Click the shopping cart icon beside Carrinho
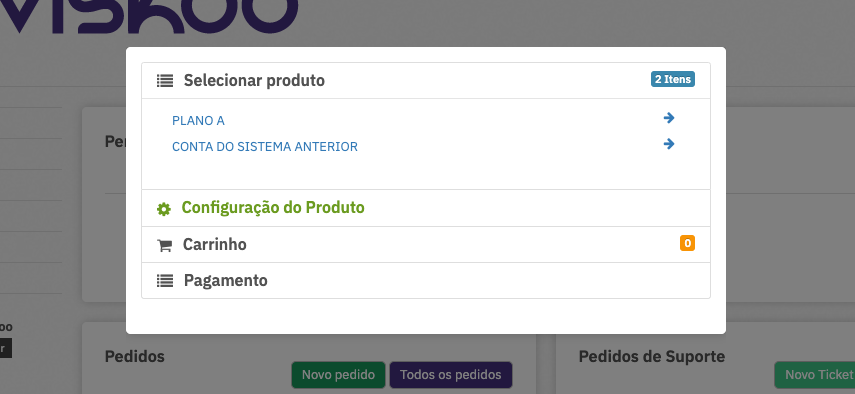The width and height of the screenshot is (855, 394). pos(164,246)
